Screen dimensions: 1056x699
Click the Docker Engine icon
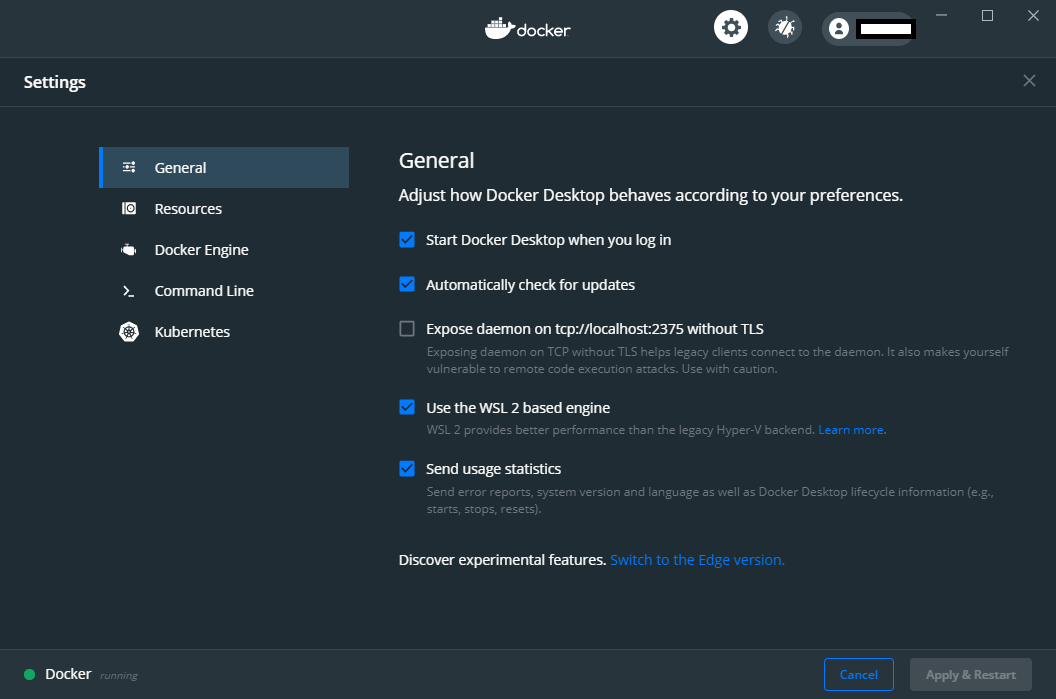pos(129,250)
